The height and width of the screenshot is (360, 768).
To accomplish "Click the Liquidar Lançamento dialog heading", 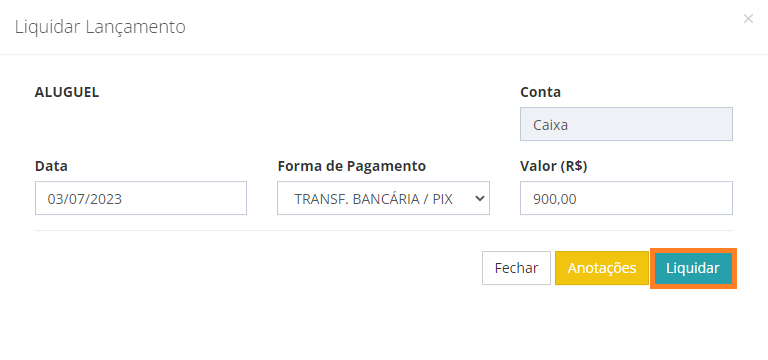I will coord(100,27).
